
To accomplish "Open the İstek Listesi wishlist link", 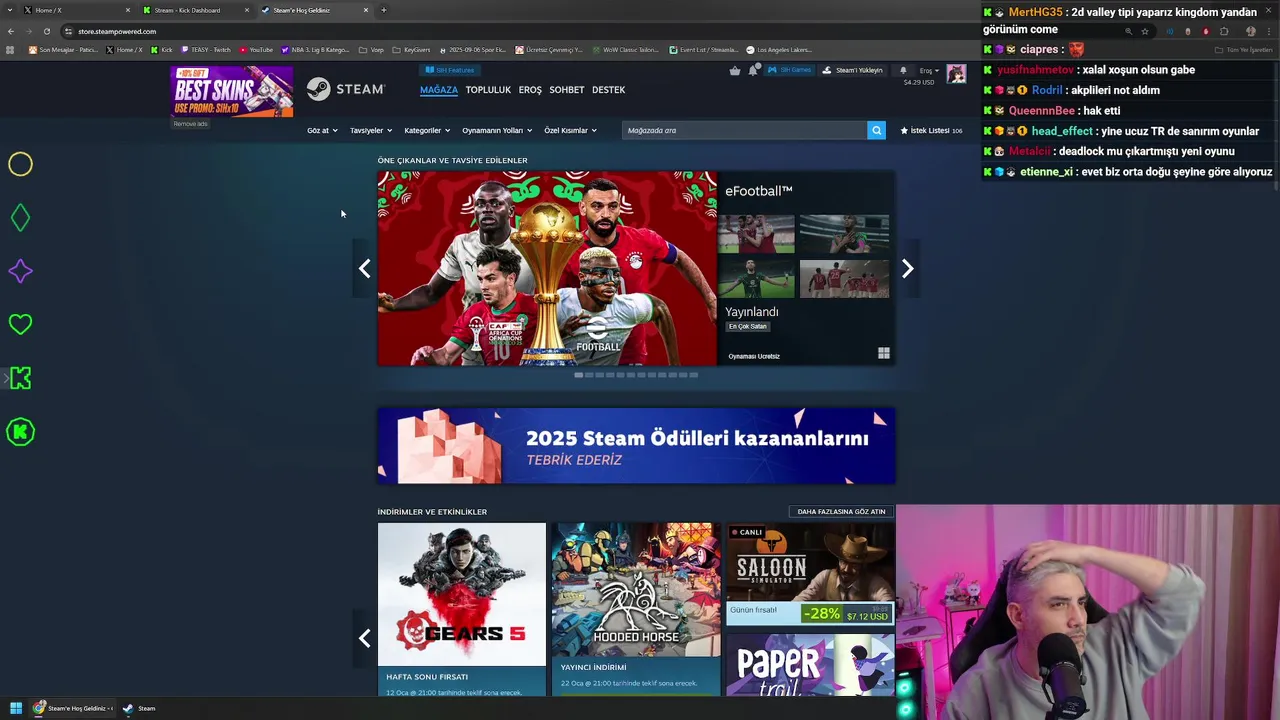I will coord(931,130).
